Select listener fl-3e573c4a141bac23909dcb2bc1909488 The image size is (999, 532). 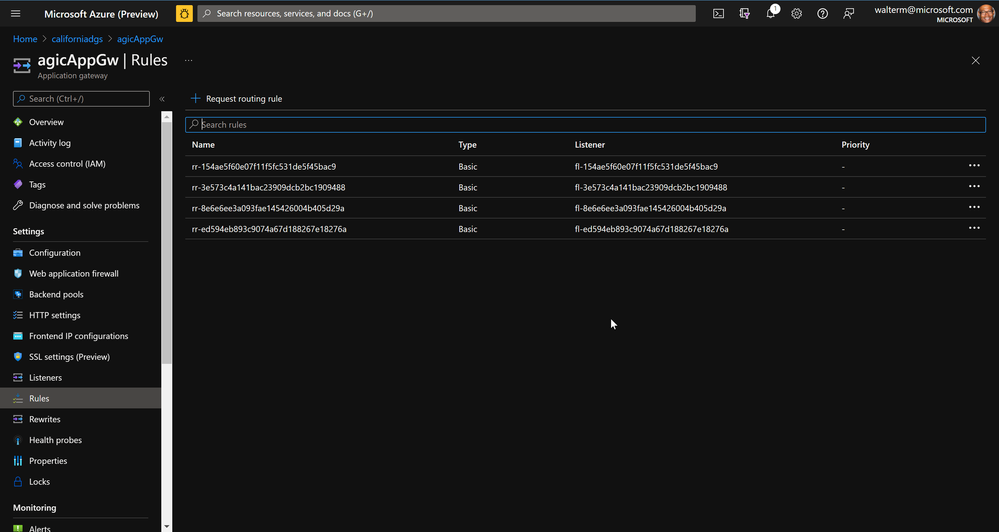[x=651, y=187]
